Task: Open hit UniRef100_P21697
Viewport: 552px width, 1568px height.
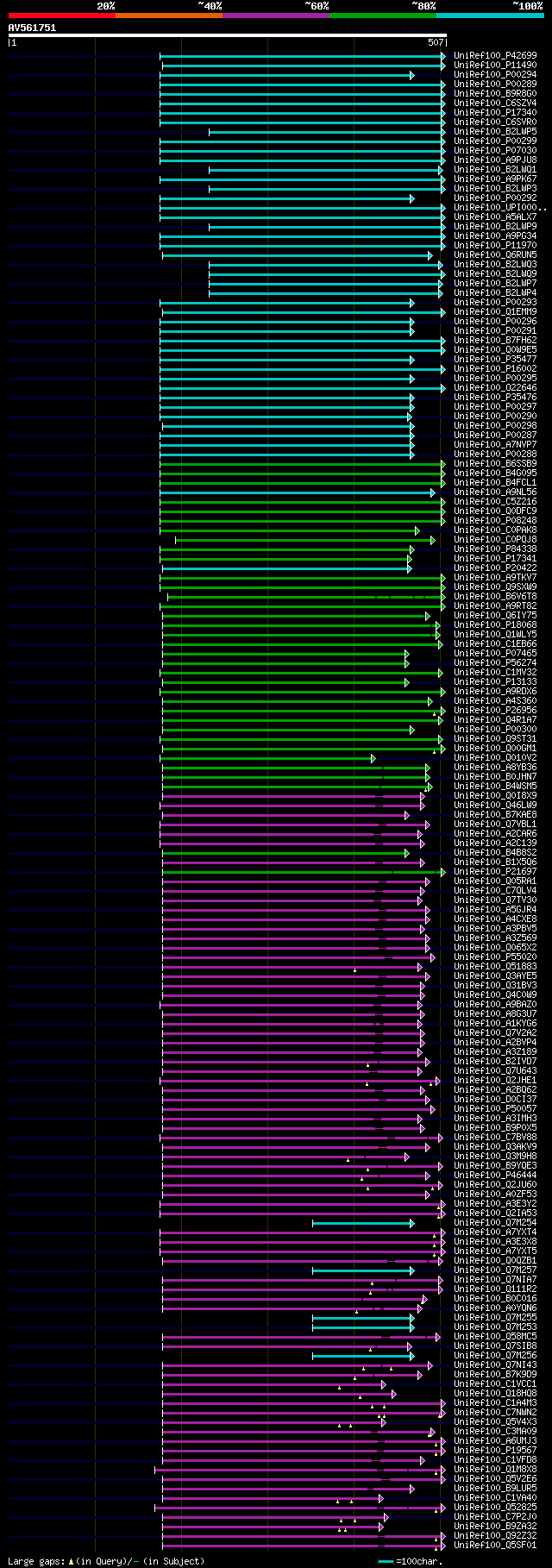Action: point(495,871)
